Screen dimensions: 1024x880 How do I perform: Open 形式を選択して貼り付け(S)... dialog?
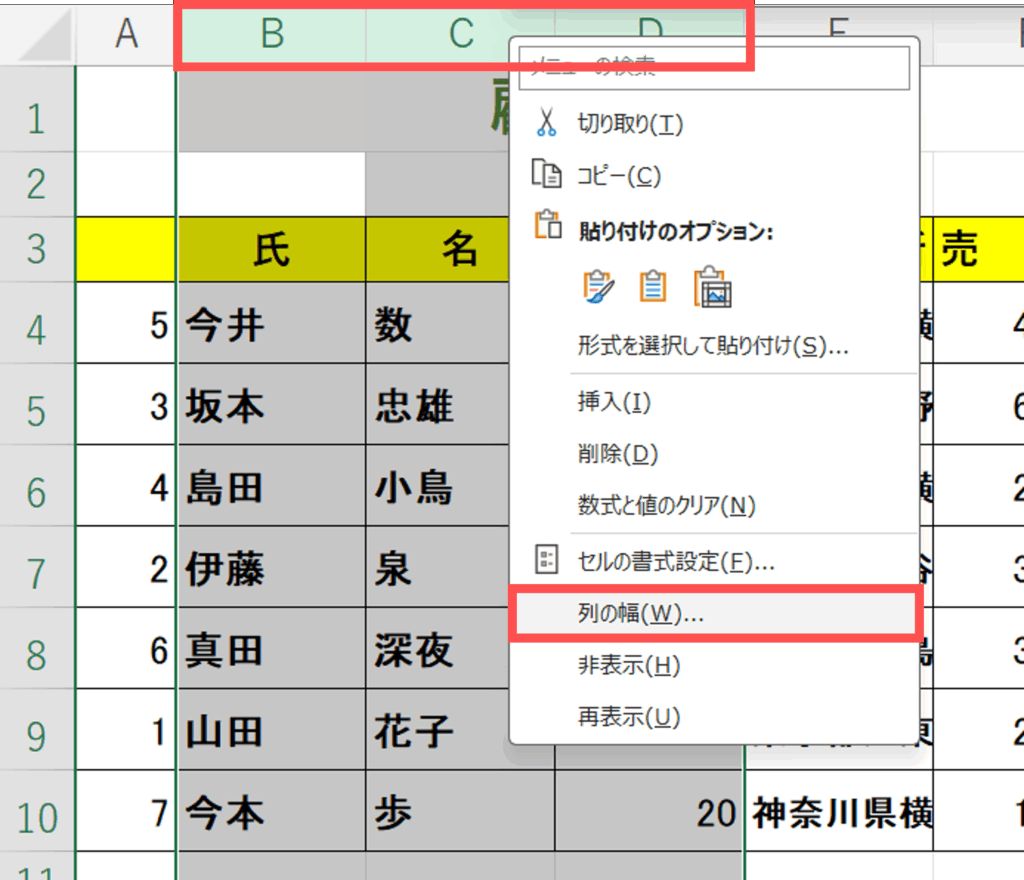click(712, 346)
